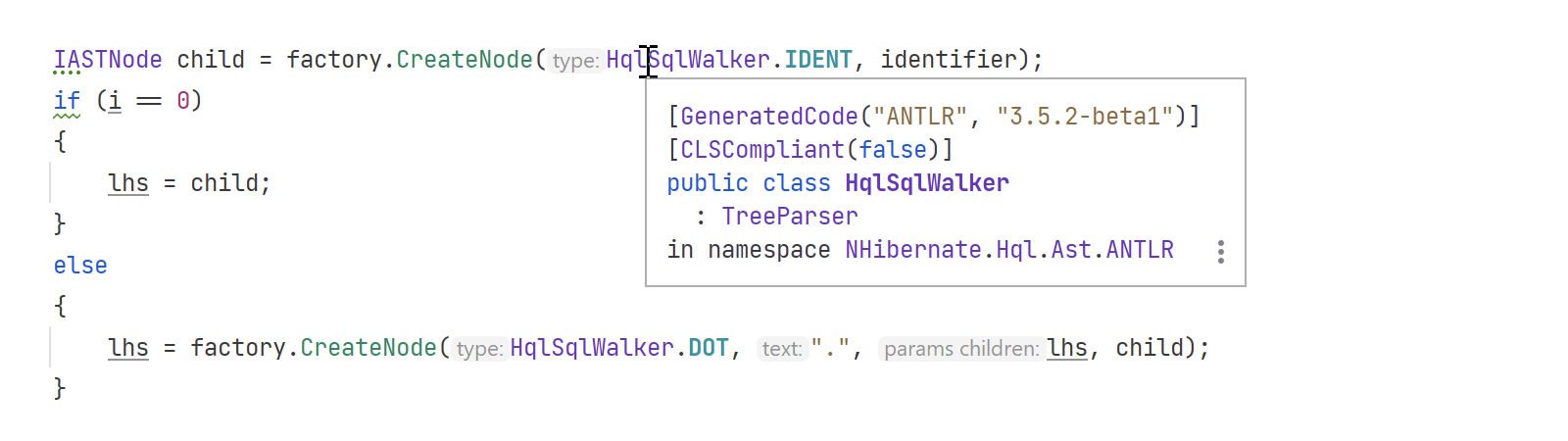
Task: Click the 'type:' hint before HqlSqlWalker.IDENT
Action: coord(575,61)
